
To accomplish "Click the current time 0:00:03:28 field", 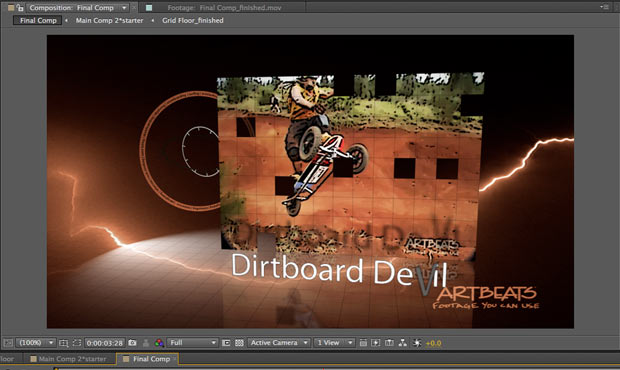I will 105,343.
